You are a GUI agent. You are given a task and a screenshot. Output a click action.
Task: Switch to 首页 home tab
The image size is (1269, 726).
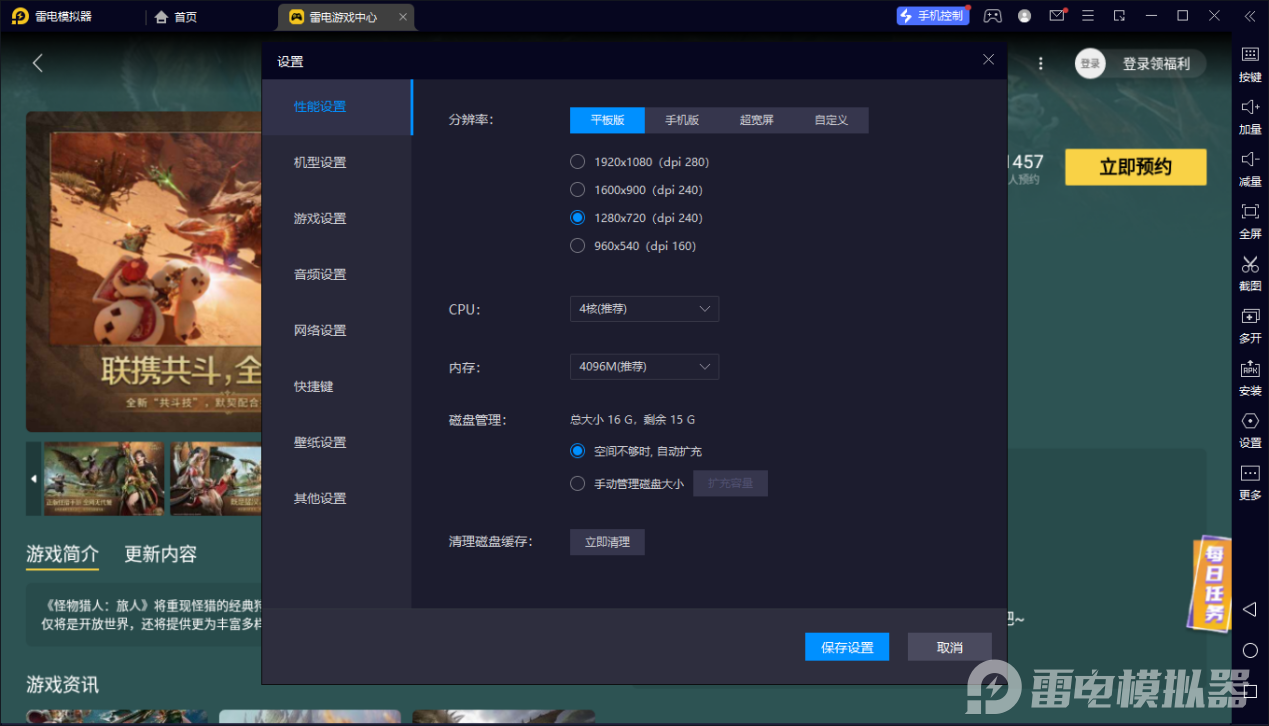[x=176, y=17]
